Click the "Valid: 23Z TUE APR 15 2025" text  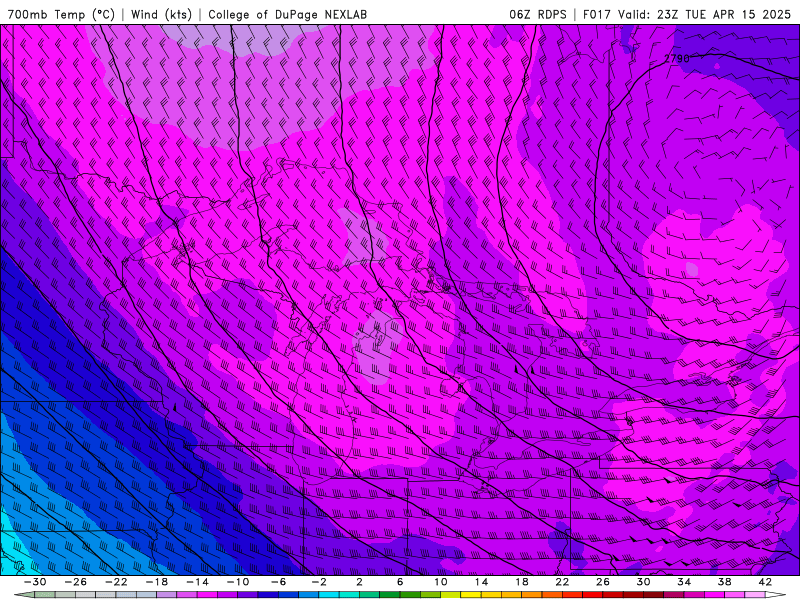[704, 14]
